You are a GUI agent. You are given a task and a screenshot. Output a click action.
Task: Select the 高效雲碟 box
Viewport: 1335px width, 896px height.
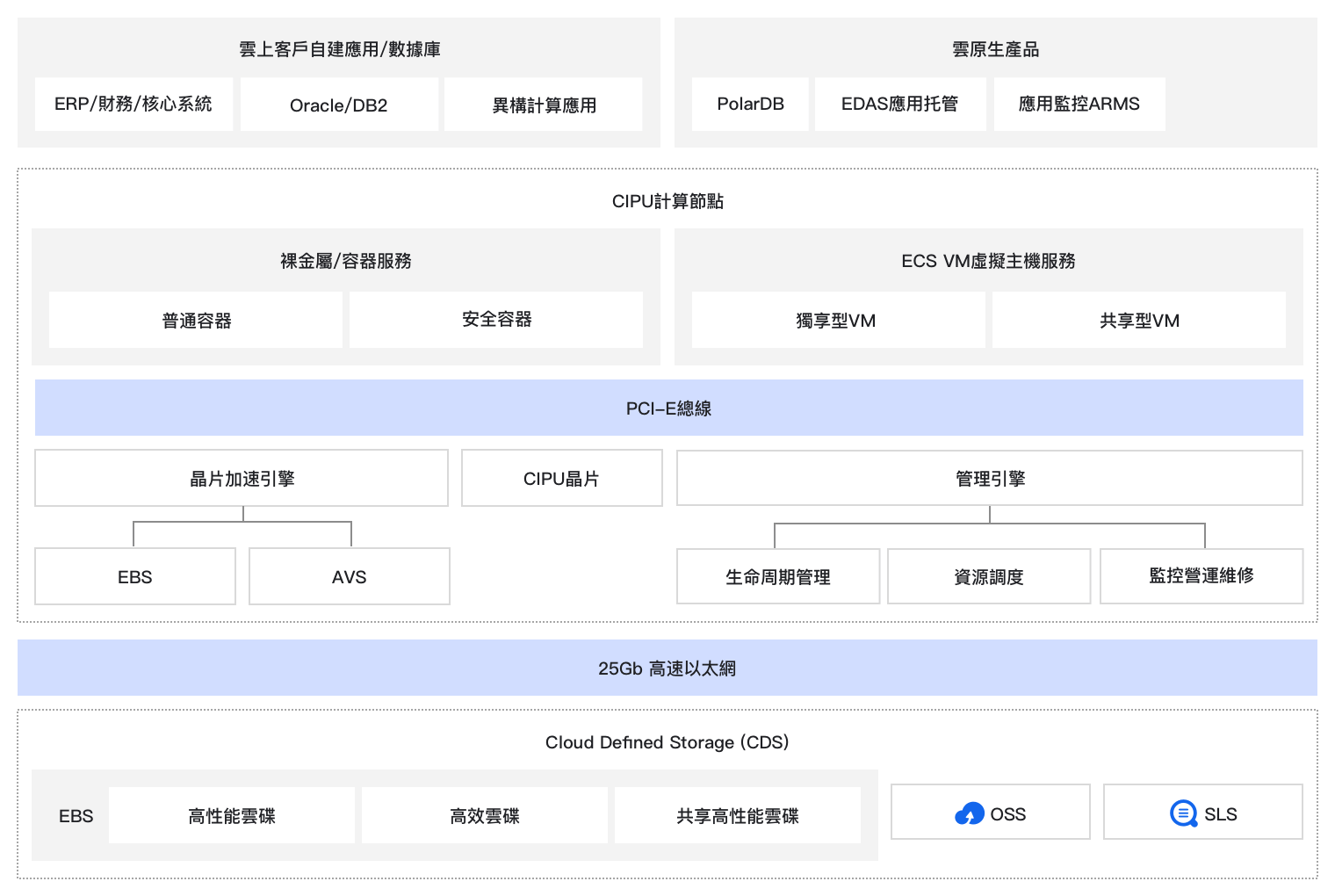485,815
